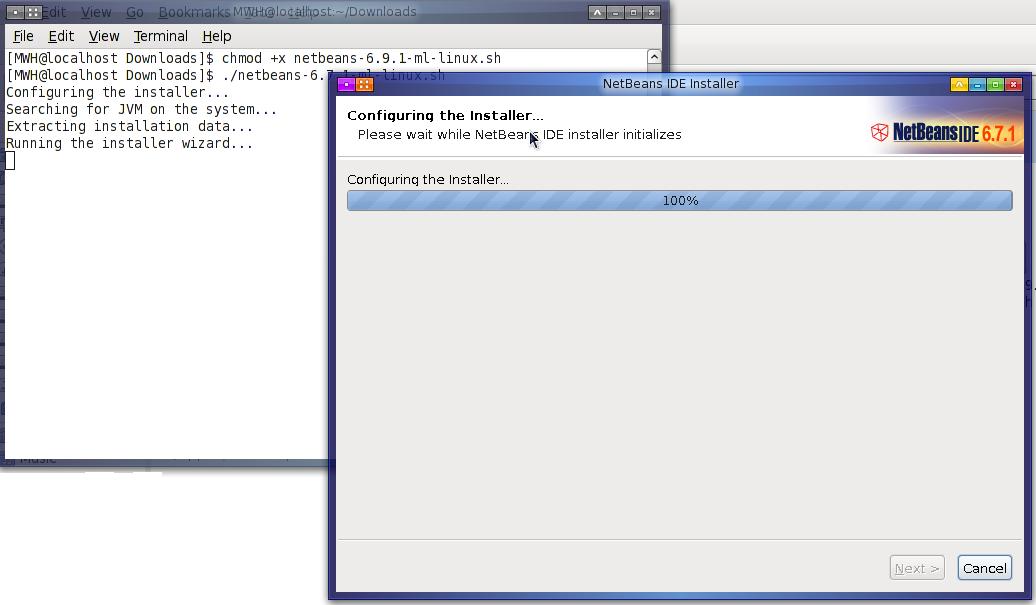The height and width of the screenshot is (605, 1036).
Task: Maximize the terminal window
Action: click(633, 12)
